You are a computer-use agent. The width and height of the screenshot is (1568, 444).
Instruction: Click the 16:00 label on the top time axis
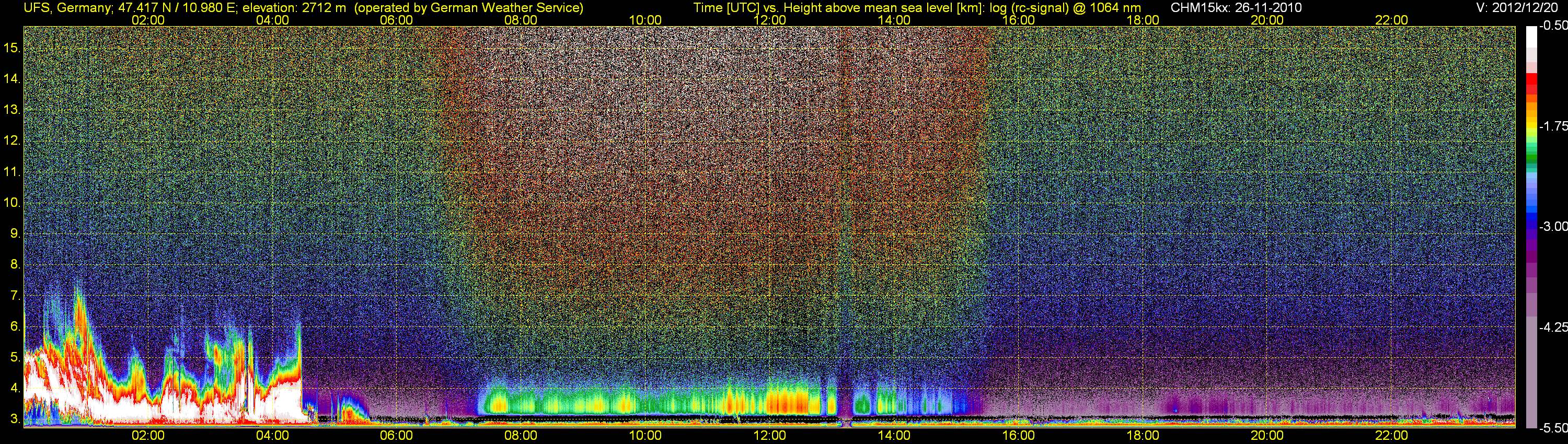point(1018,20)
